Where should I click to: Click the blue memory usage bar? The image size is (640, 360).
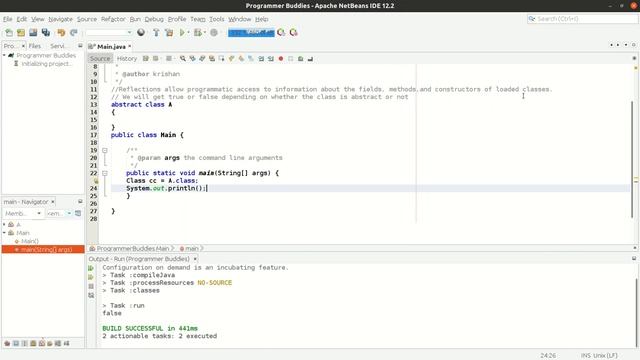point(251,33)
